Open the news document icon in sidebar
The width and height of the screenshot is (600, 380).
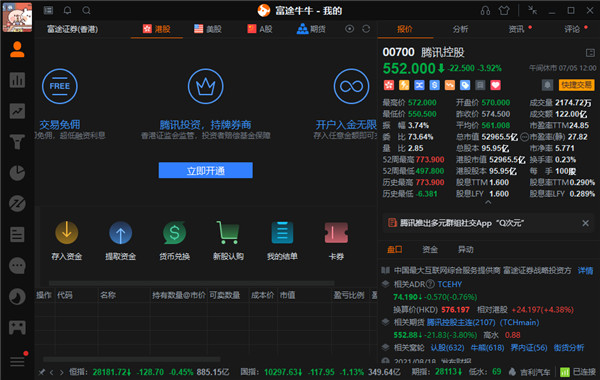pyautogui.click(x=17, y=235)
